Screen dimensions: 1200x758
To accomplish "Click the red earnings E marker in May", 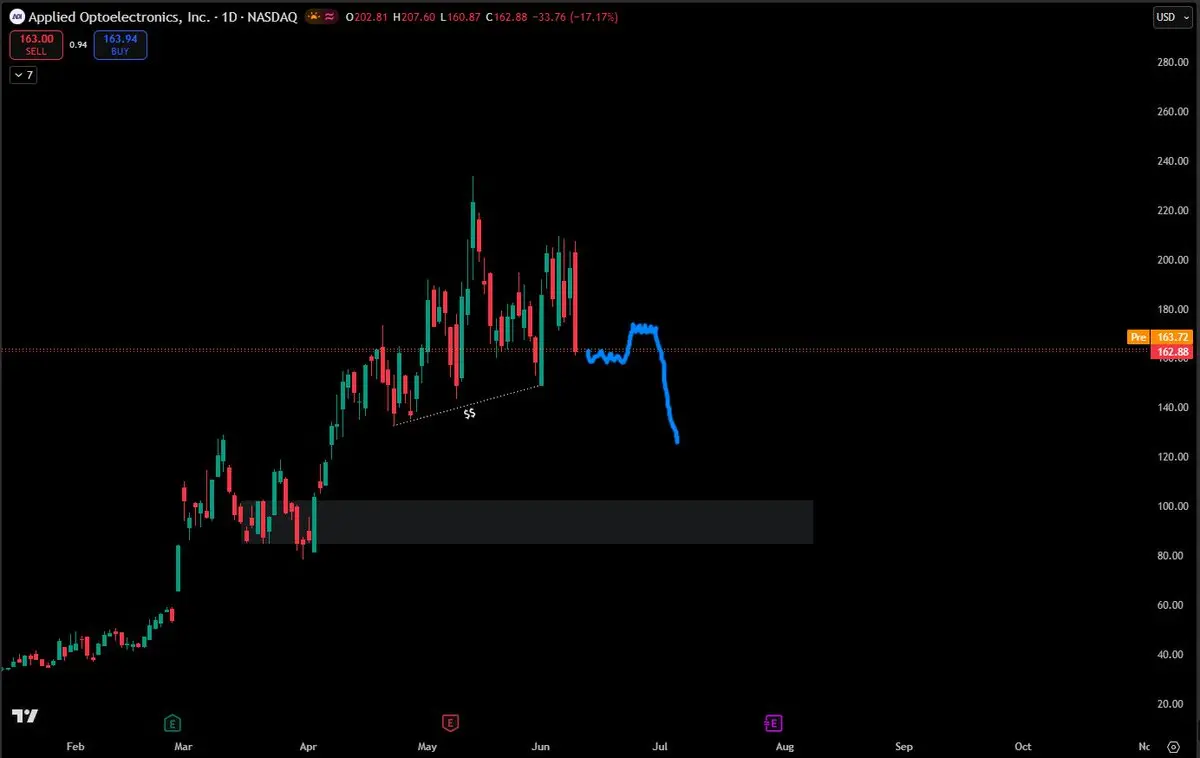I will [450, 721].
